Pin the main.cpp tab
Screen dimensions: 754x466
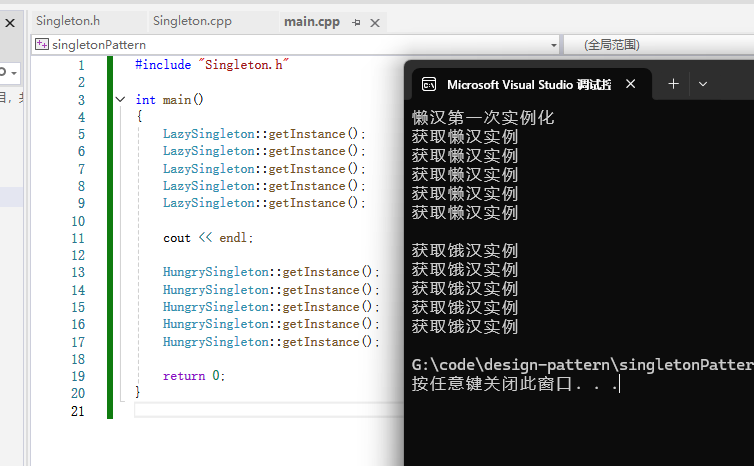coord(356,23)
